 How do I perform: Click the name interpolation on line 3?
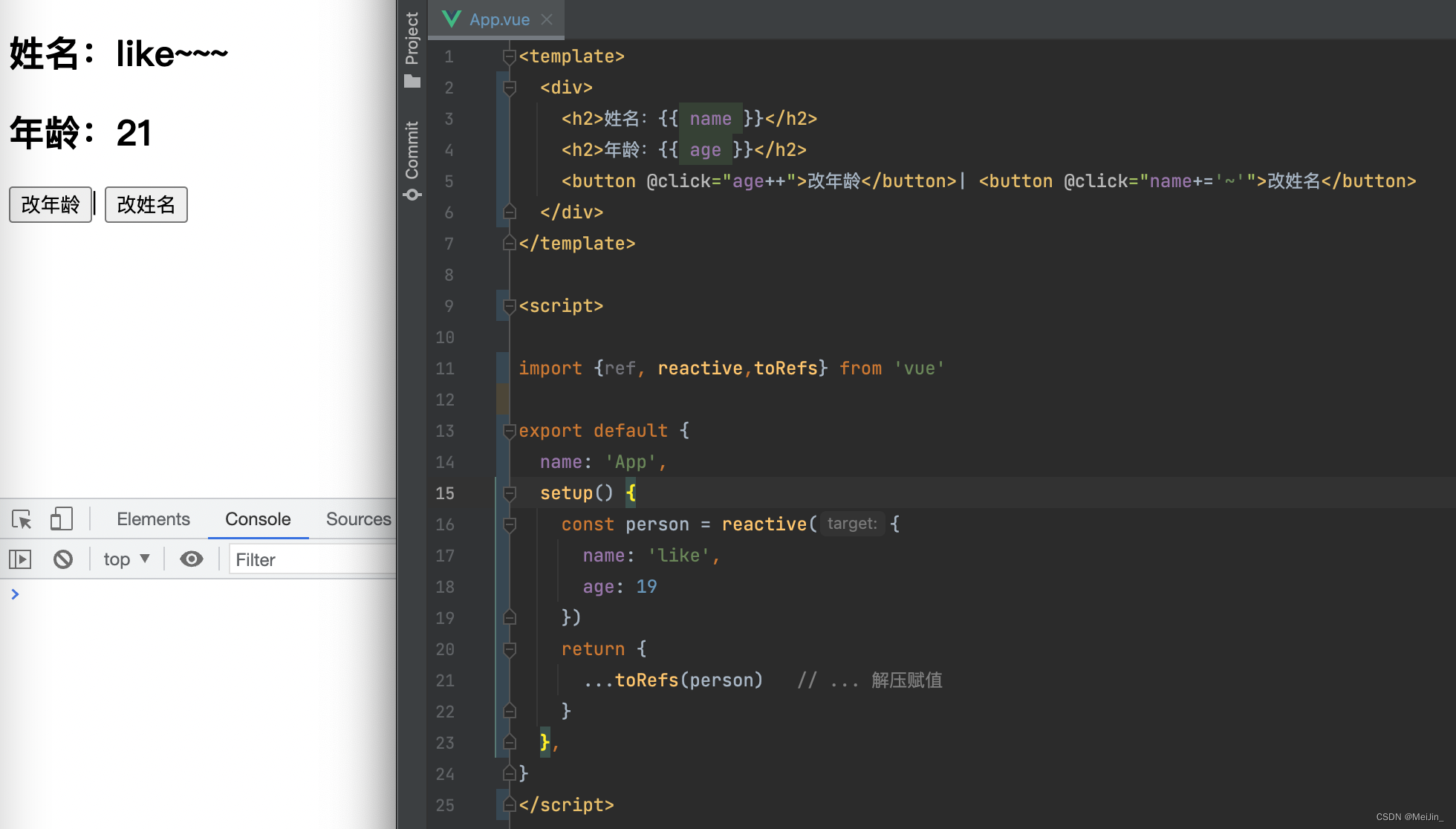coord(711,119)
